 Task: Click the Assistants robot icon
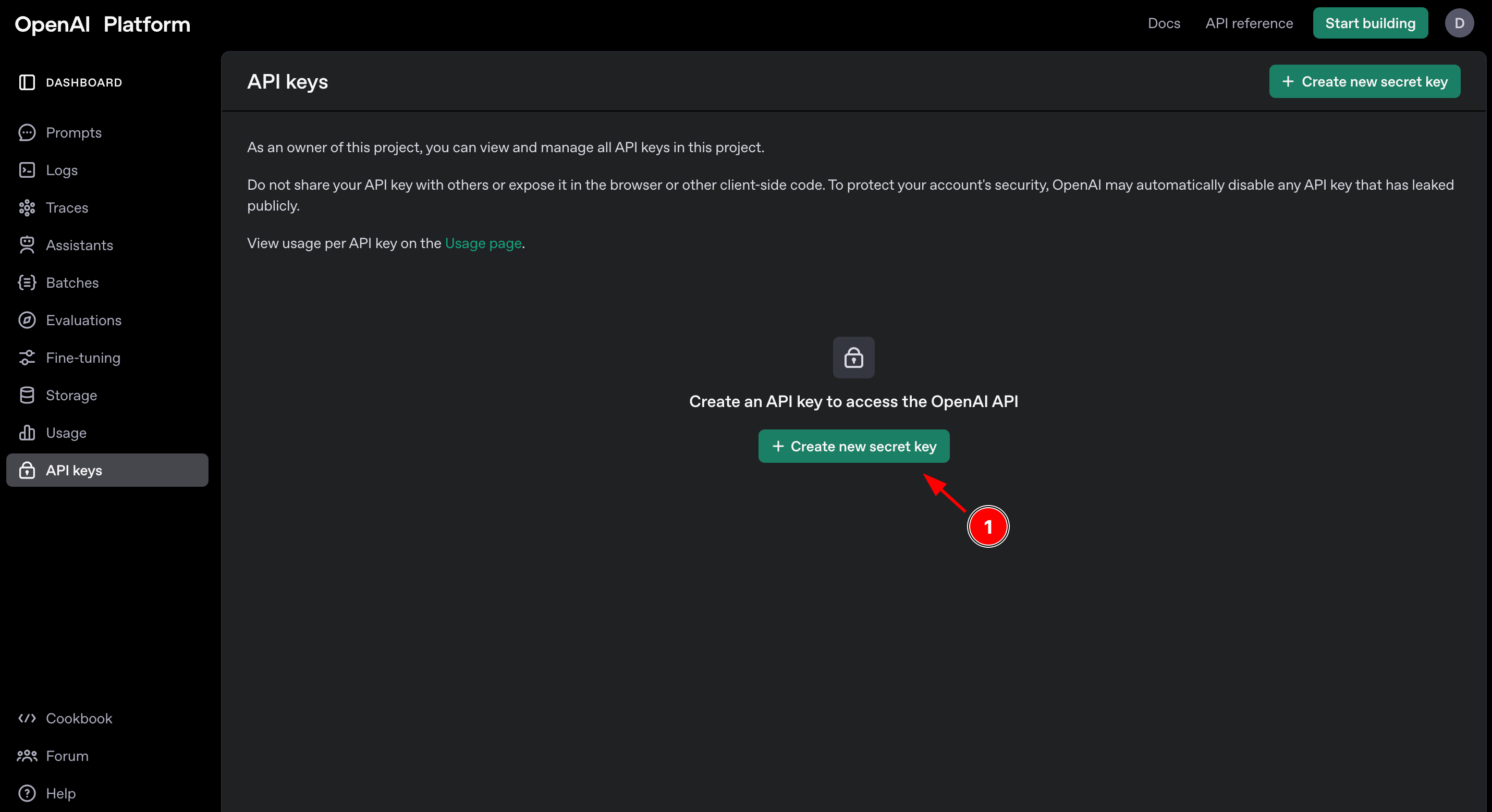click(x=27, y=245)
